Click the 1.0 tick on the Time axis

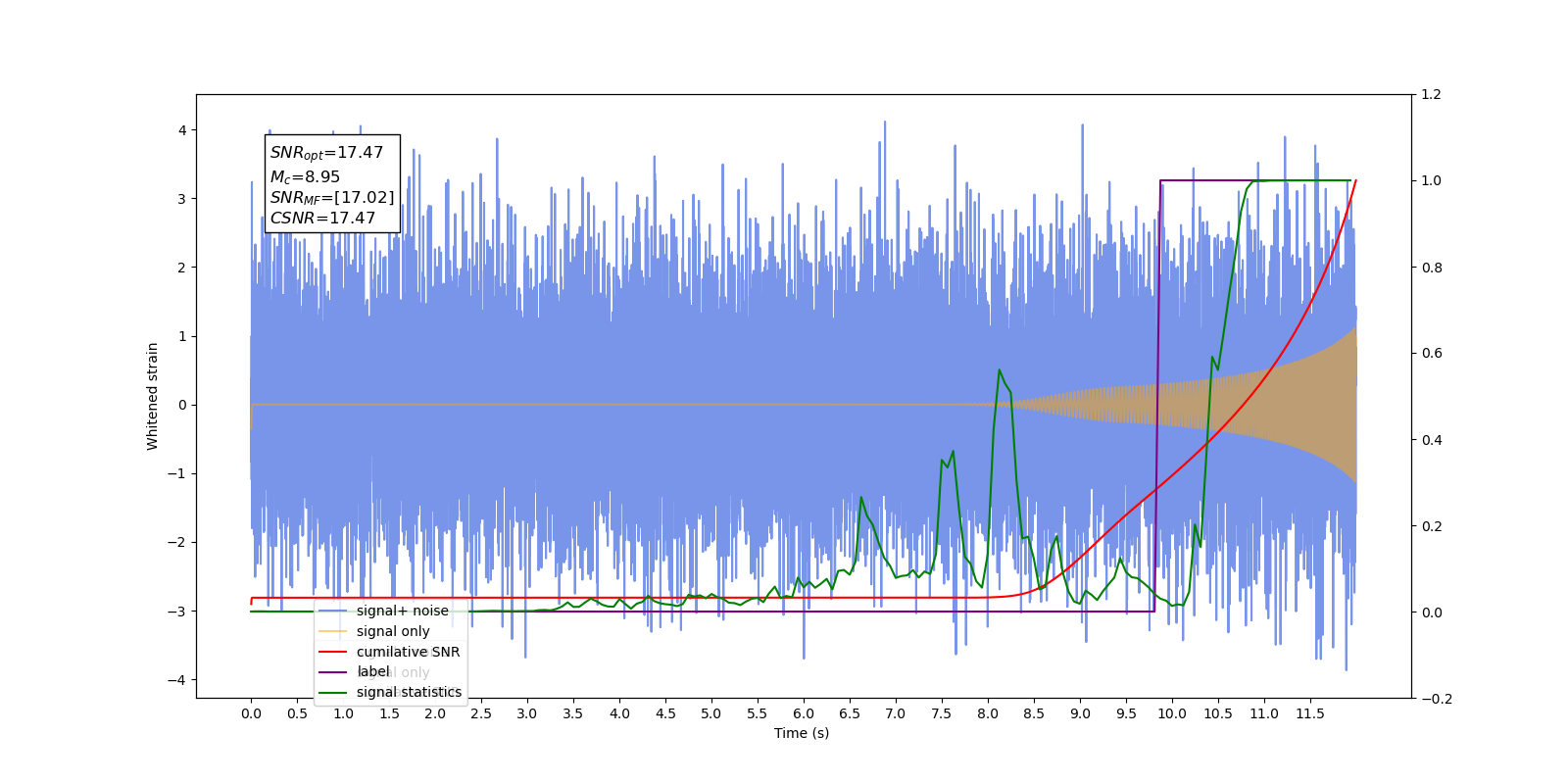click(343, 713)
